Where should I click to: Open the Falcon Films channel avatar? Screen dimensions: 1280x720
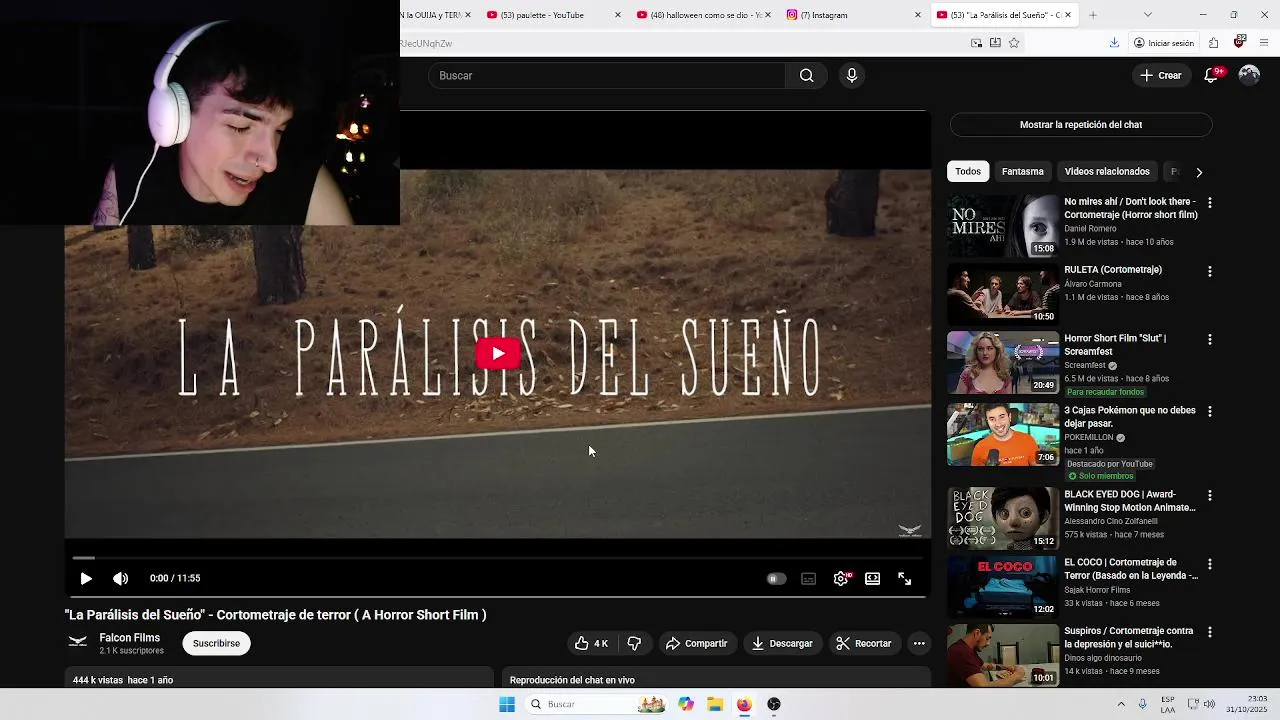coord(78,642)
